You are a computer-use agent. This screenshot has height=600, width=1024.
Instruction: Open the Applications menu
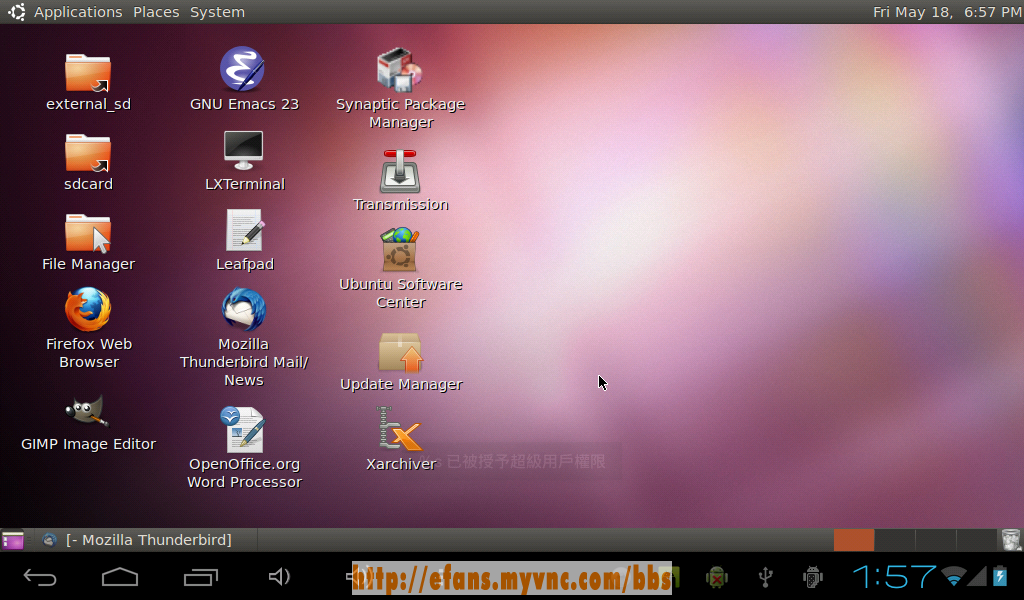(78, 12)
